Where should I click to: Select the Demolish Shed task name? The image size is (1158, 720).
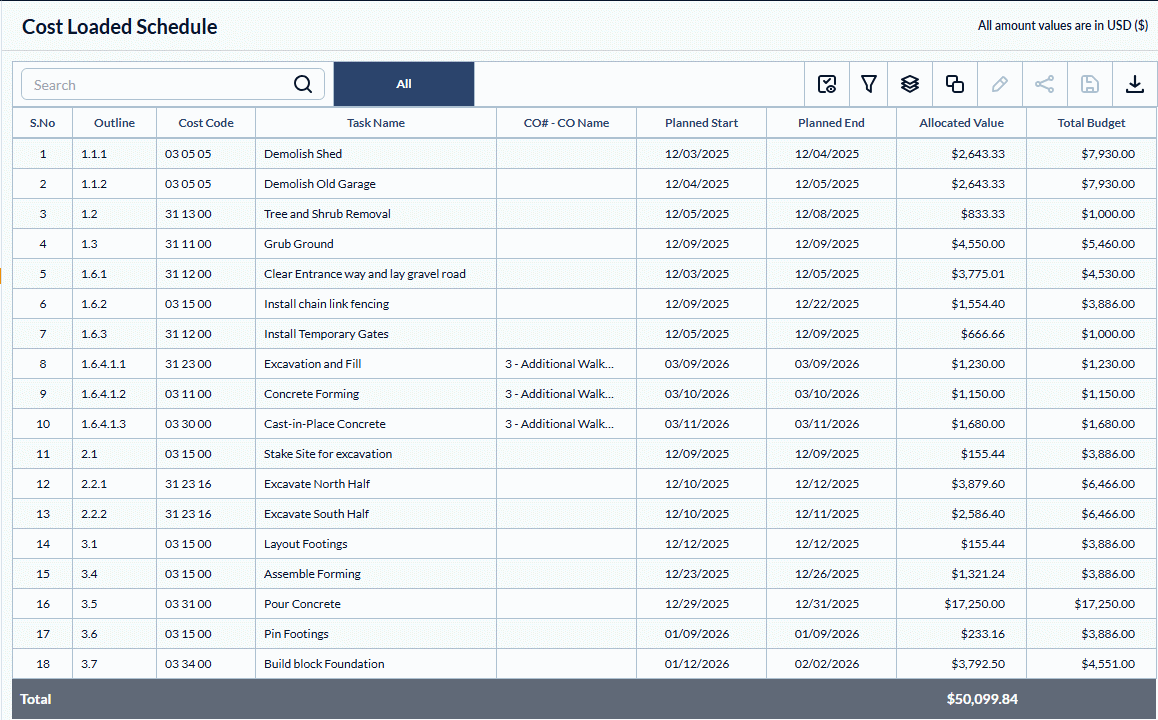point(303,154)
